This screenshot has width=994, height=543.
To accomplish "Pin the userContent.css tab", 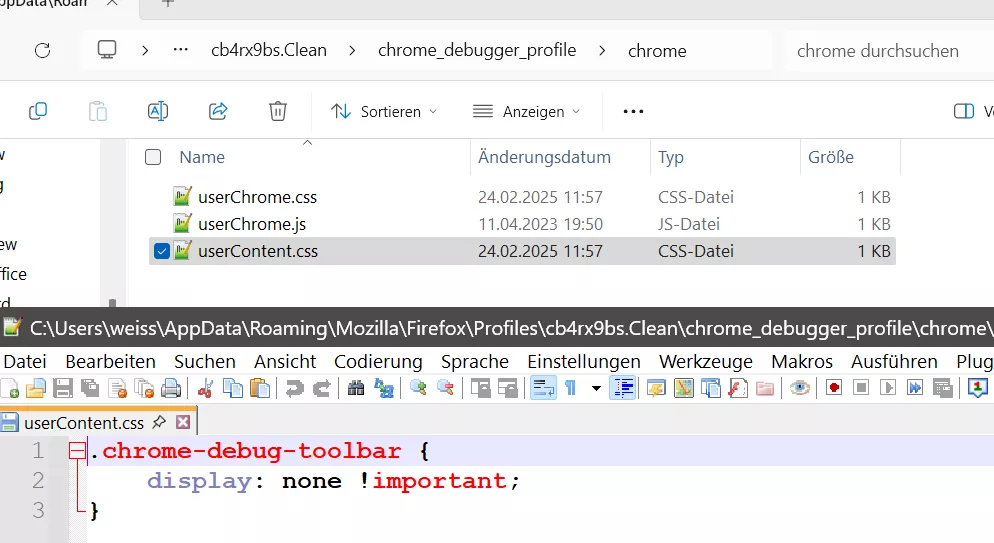I will [159, 422].
